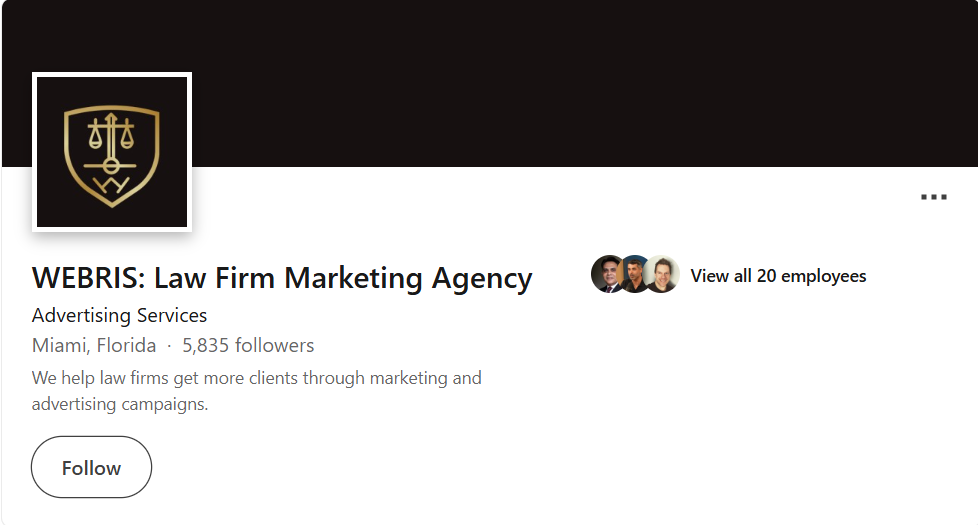Click the third employee avatar
The height and width of the screenshot is (525, 978).
(x=662, y=275)
